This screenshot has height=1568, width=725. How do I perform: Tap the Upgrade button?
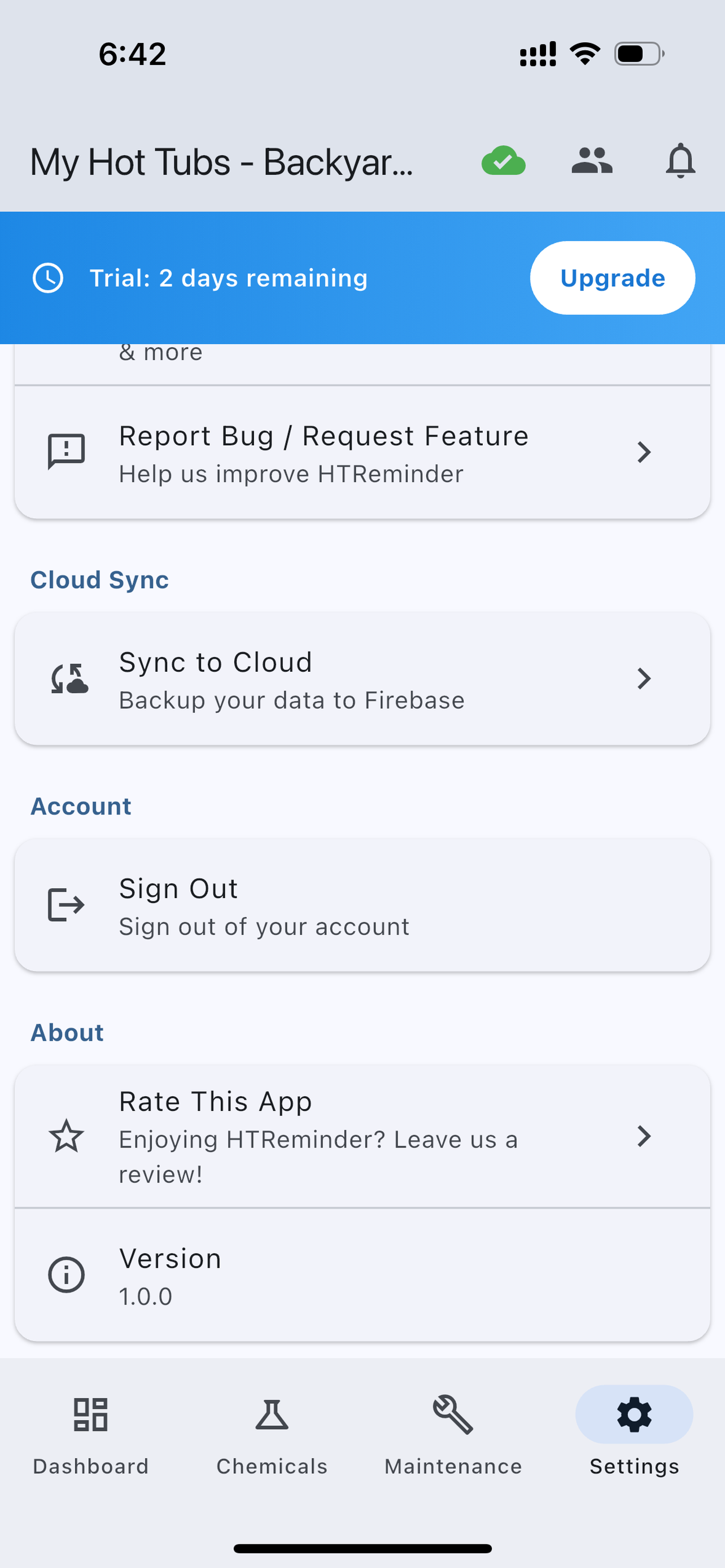[x=613, y=278]
